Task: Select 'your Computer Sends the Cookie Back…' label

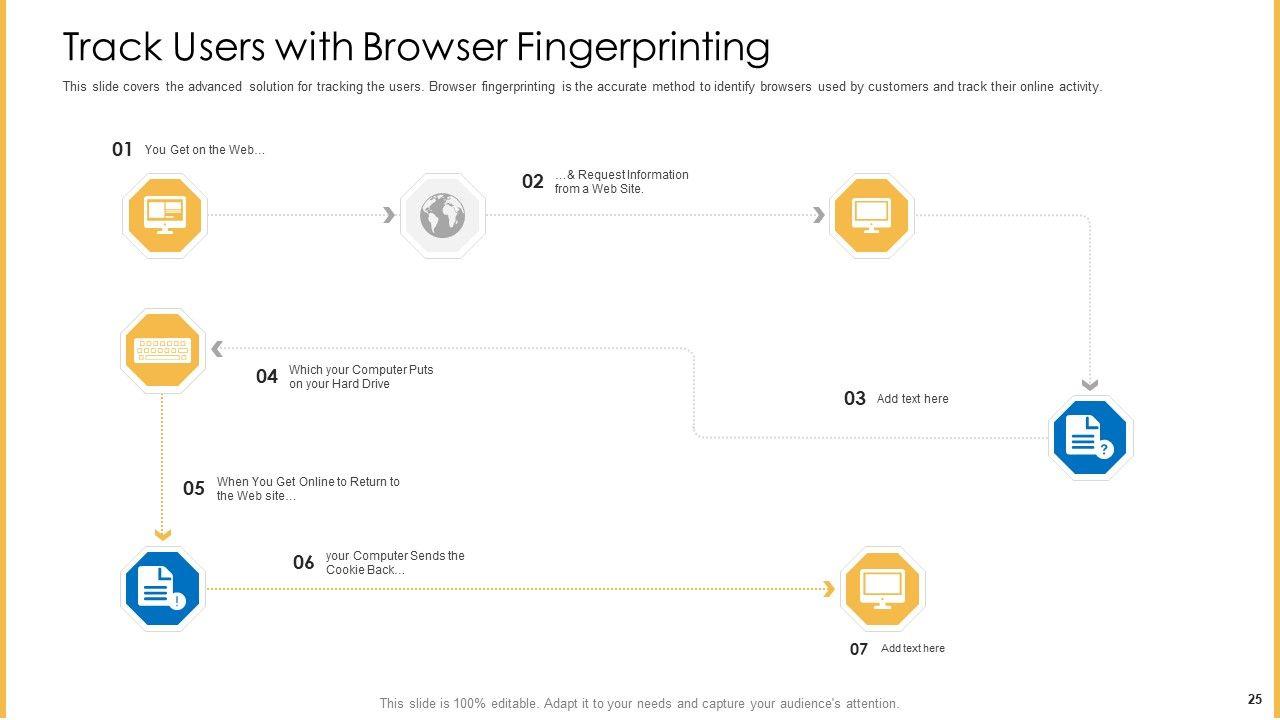Action: [394, 563]
